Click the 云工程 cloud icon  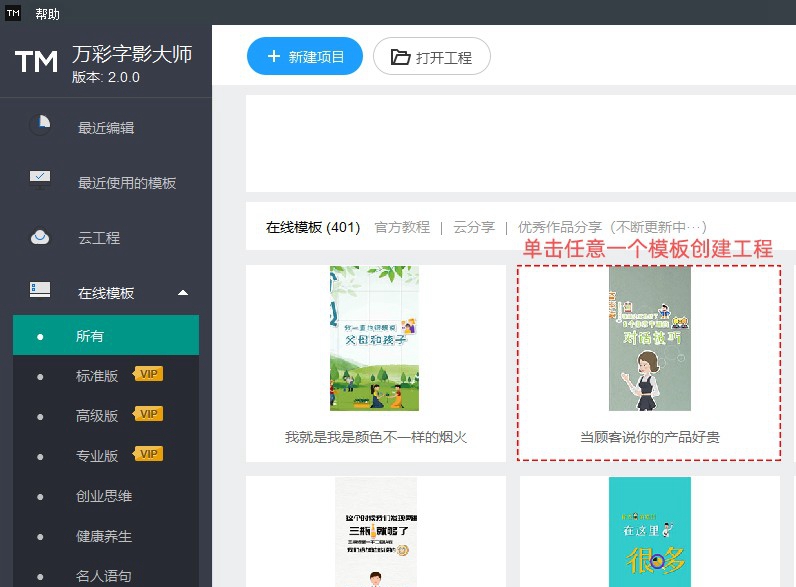(x=40, y=237)
